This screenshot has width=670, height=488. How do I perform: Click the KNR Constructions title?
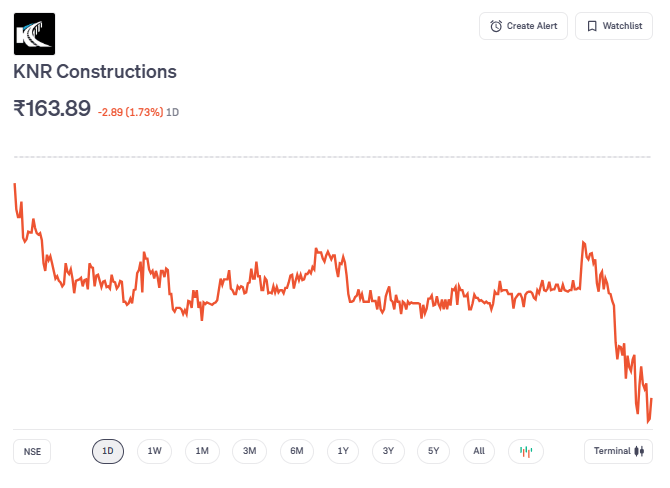95,72
